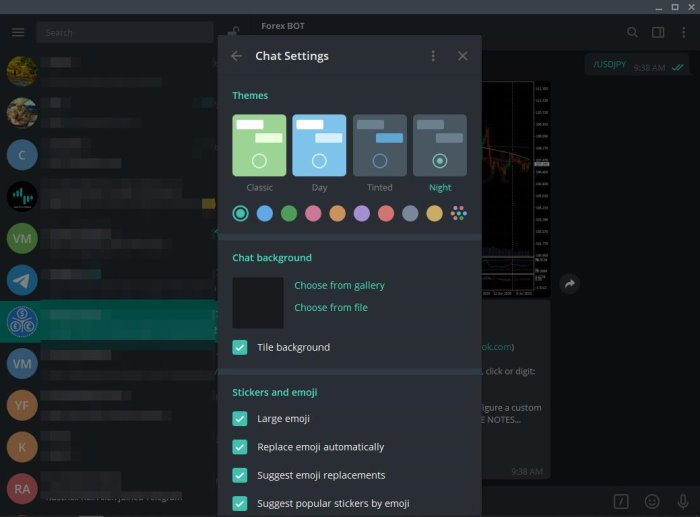Pick the gray accent color
Image resolution: width=700 pixels, height=517 pixels.
(410, 213)
